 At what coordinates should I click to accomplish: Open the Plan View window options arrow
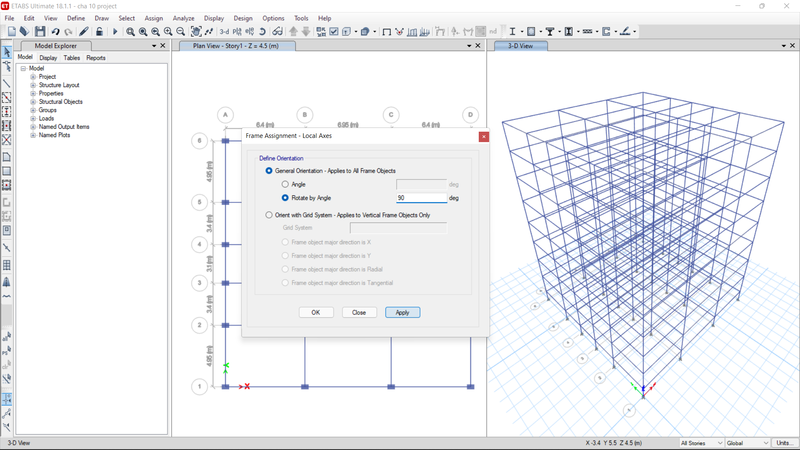[x=469, y=46]
